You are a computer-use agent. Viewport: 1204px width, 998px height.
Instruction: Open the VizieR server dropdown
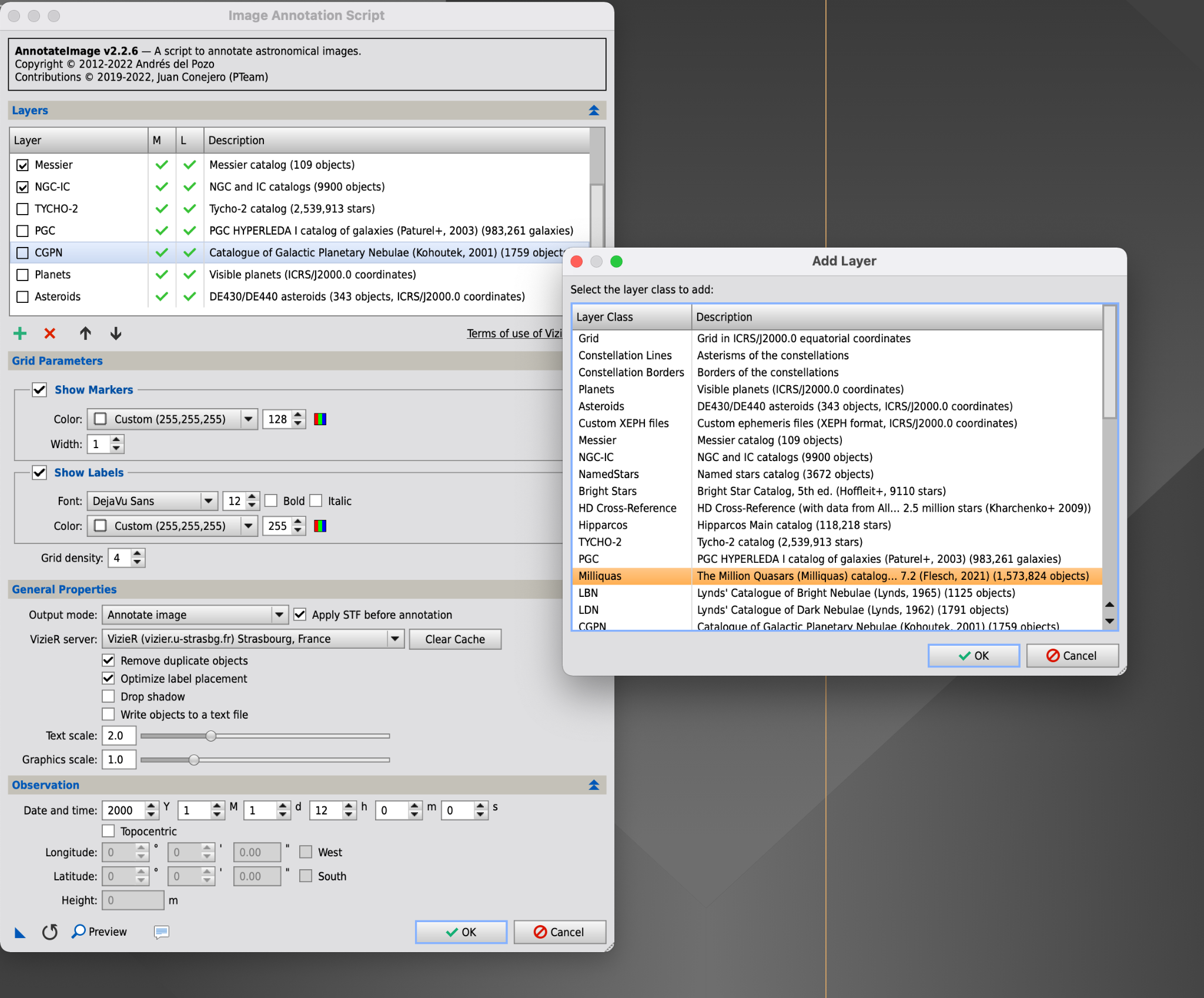point(253,639)
